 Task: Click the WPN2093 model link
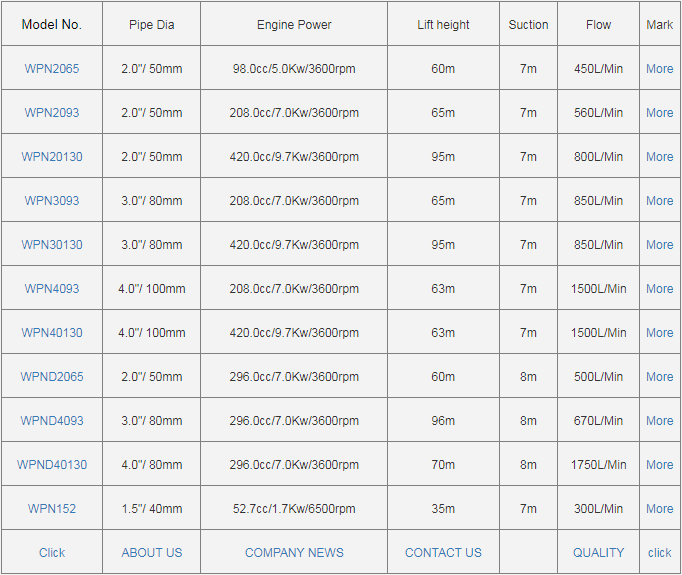click(52, 113)
